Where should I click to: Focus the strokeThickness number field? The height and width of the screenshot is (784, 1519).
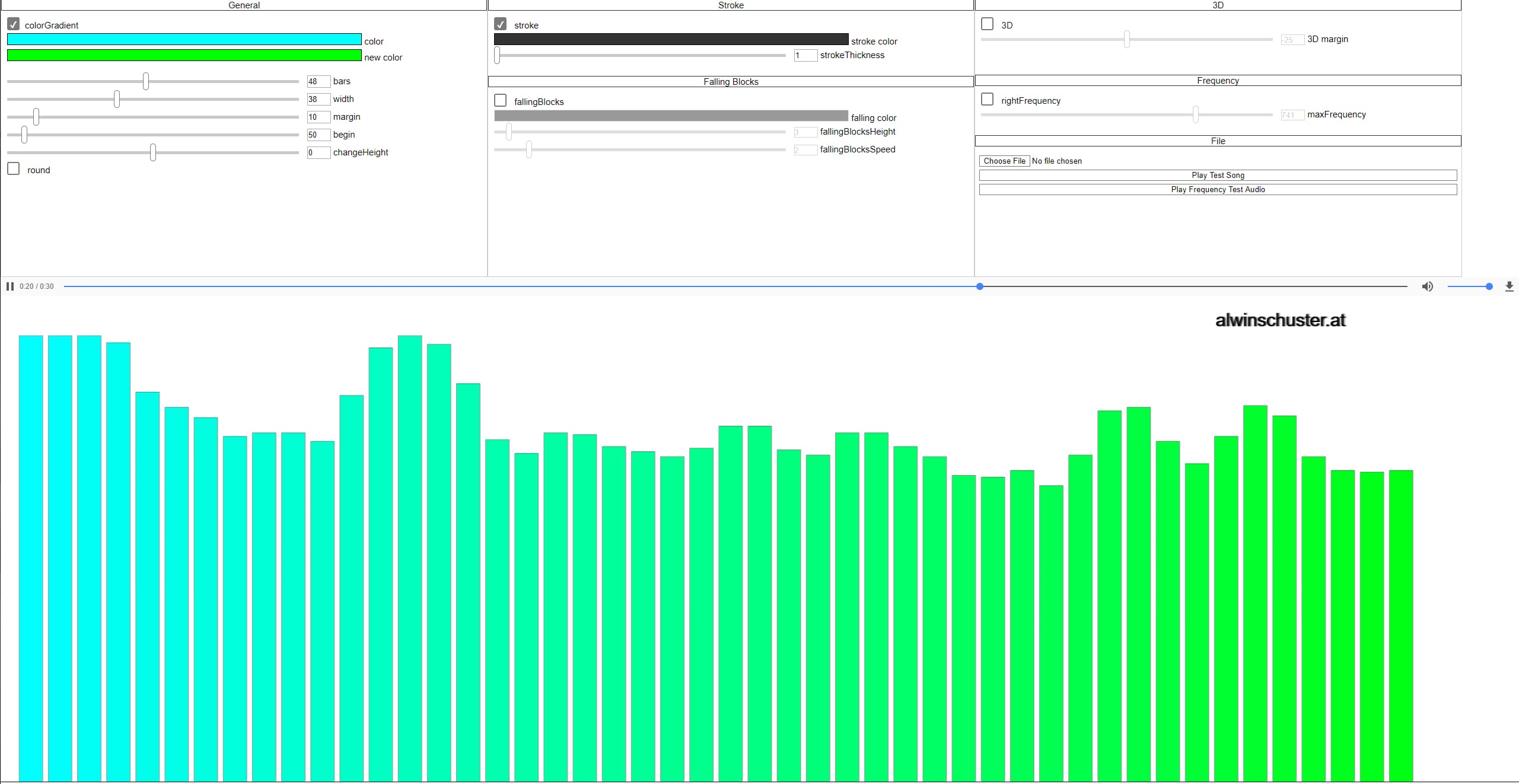[805, 55]
